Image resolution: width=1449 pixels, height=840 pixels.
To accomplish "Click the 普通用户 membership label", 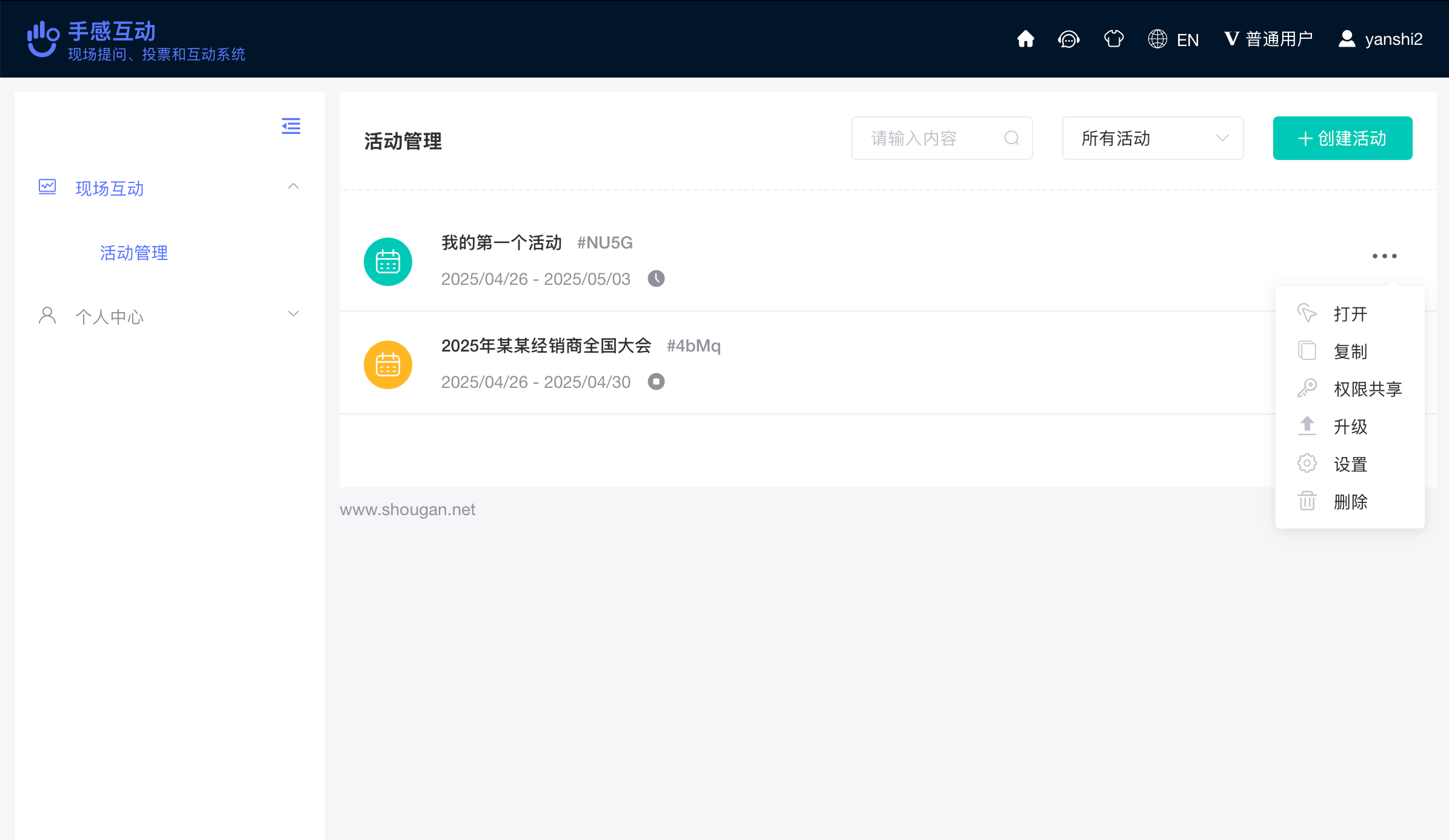I will pyautogui.click(x=1279, y=39).
